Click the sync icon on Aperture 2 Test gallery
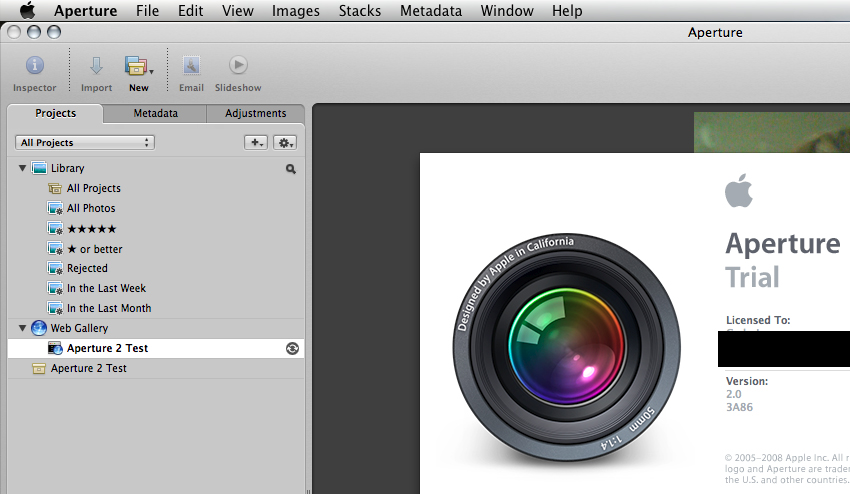 coord(292,349)
